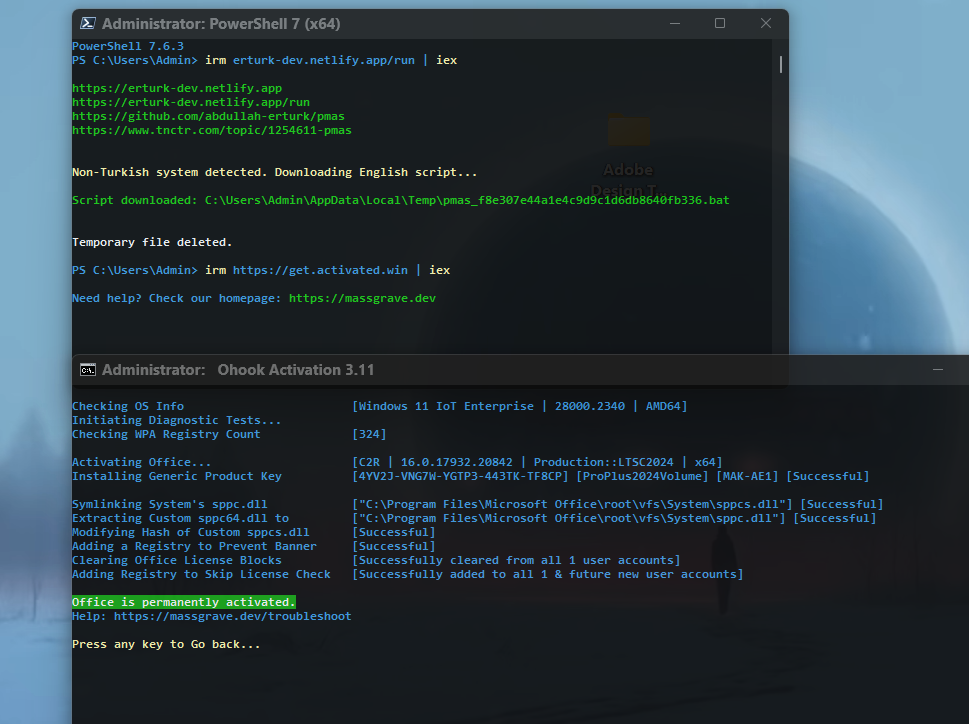Open the massgrave.dev/troubleshoot help link

(232, 617)
